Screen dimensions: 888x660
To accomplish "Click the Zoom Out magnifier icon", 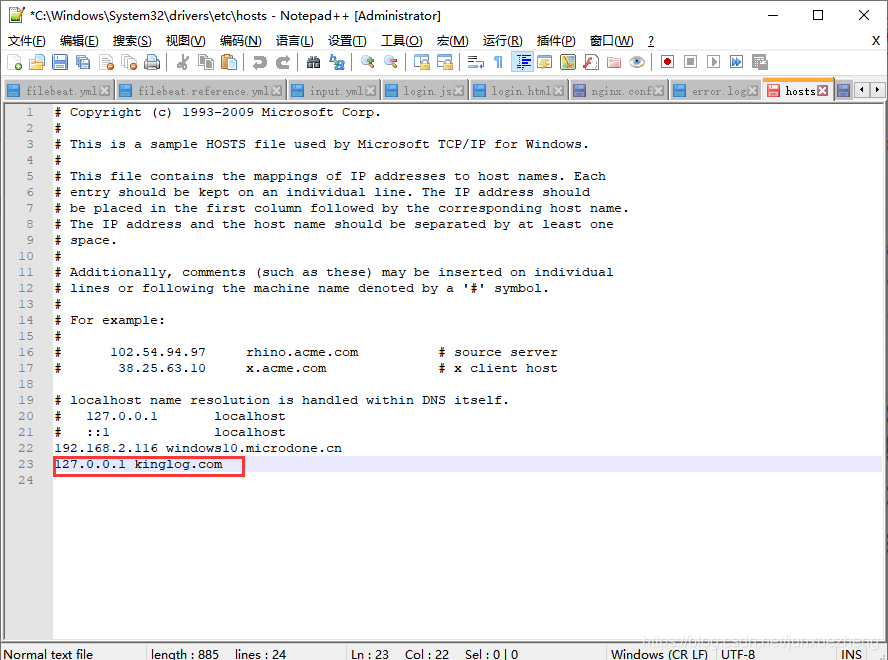I will pyautogui.click(x=390, y=62).
